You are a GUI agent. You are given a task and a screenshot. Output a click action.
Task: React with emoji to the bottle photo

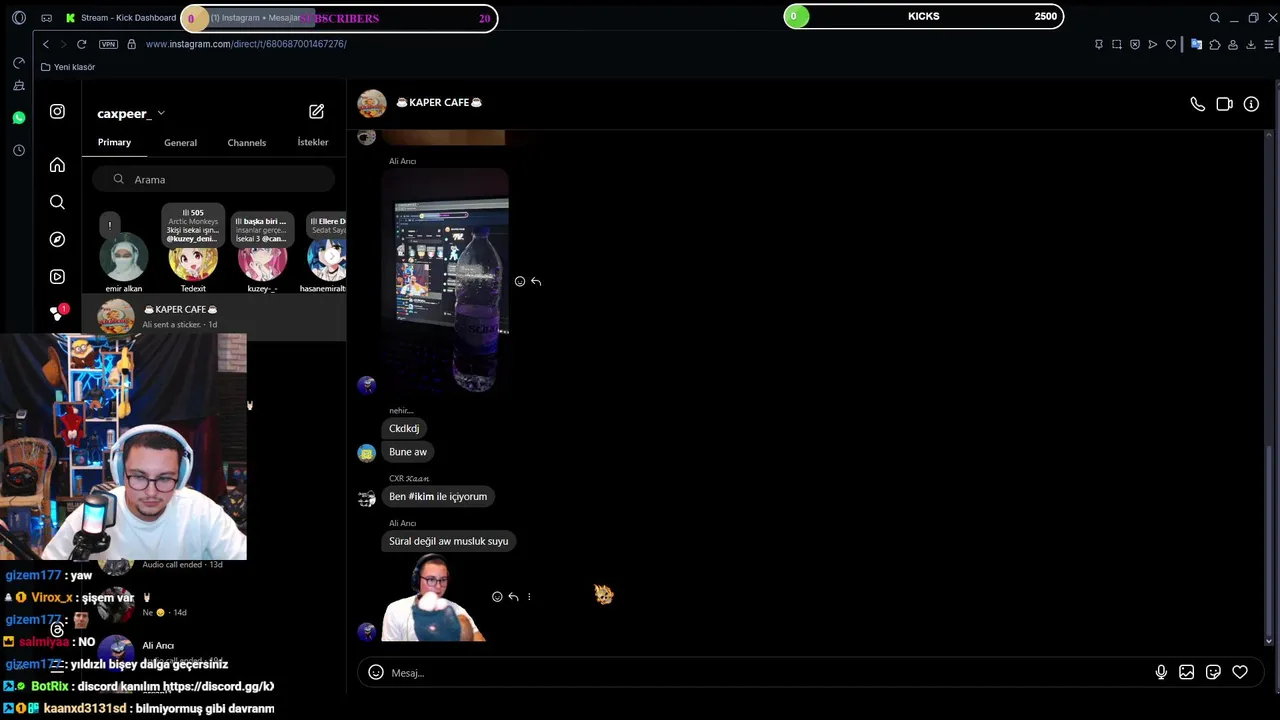[x=519, y=282]
